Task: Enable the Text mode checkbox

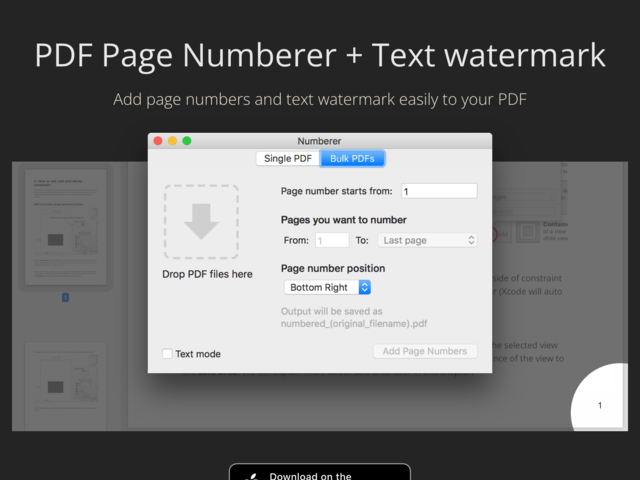Action: click(167, 353)
